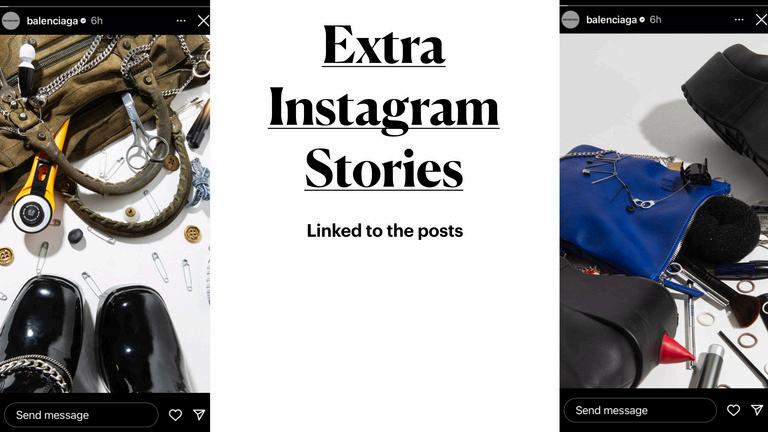Open Balenciaga profile avatar on right story
The image size is (768, 432).
pos(570,20)
